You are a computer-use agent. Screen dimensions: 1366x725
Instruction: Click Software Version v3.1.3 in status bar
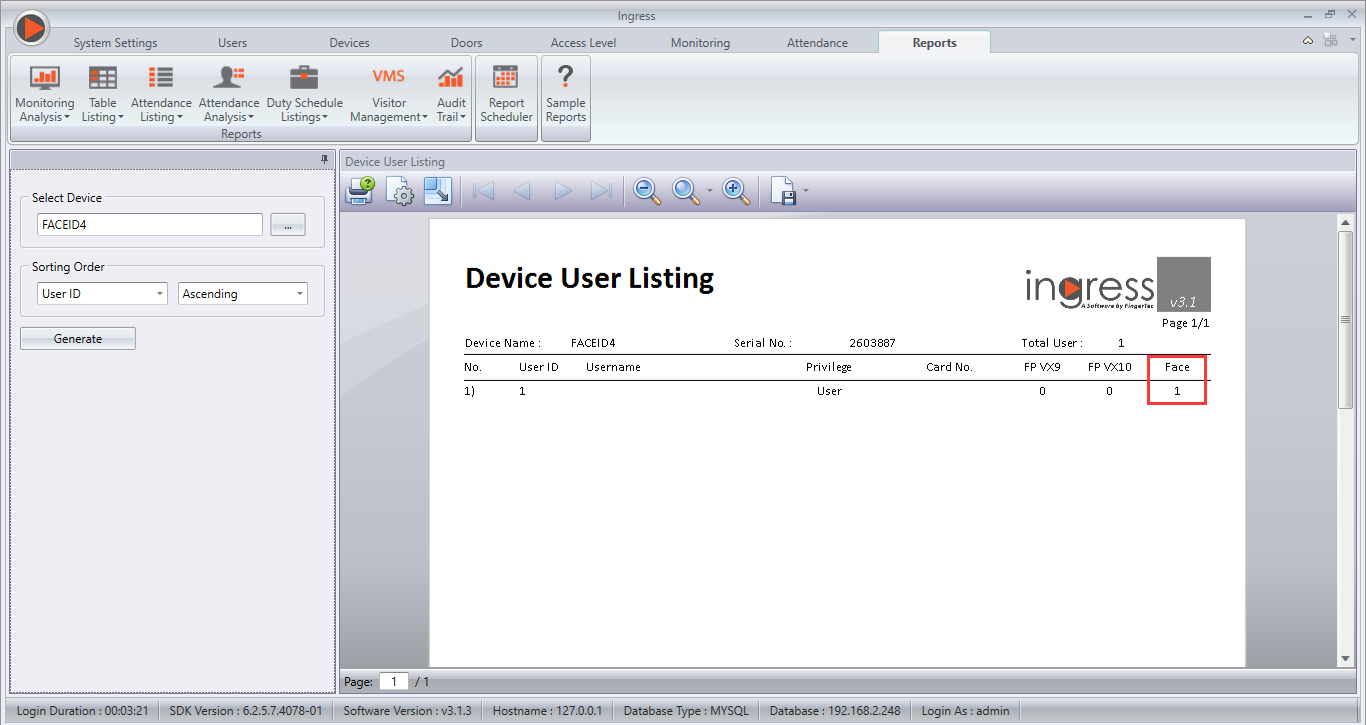coord(407,711)
